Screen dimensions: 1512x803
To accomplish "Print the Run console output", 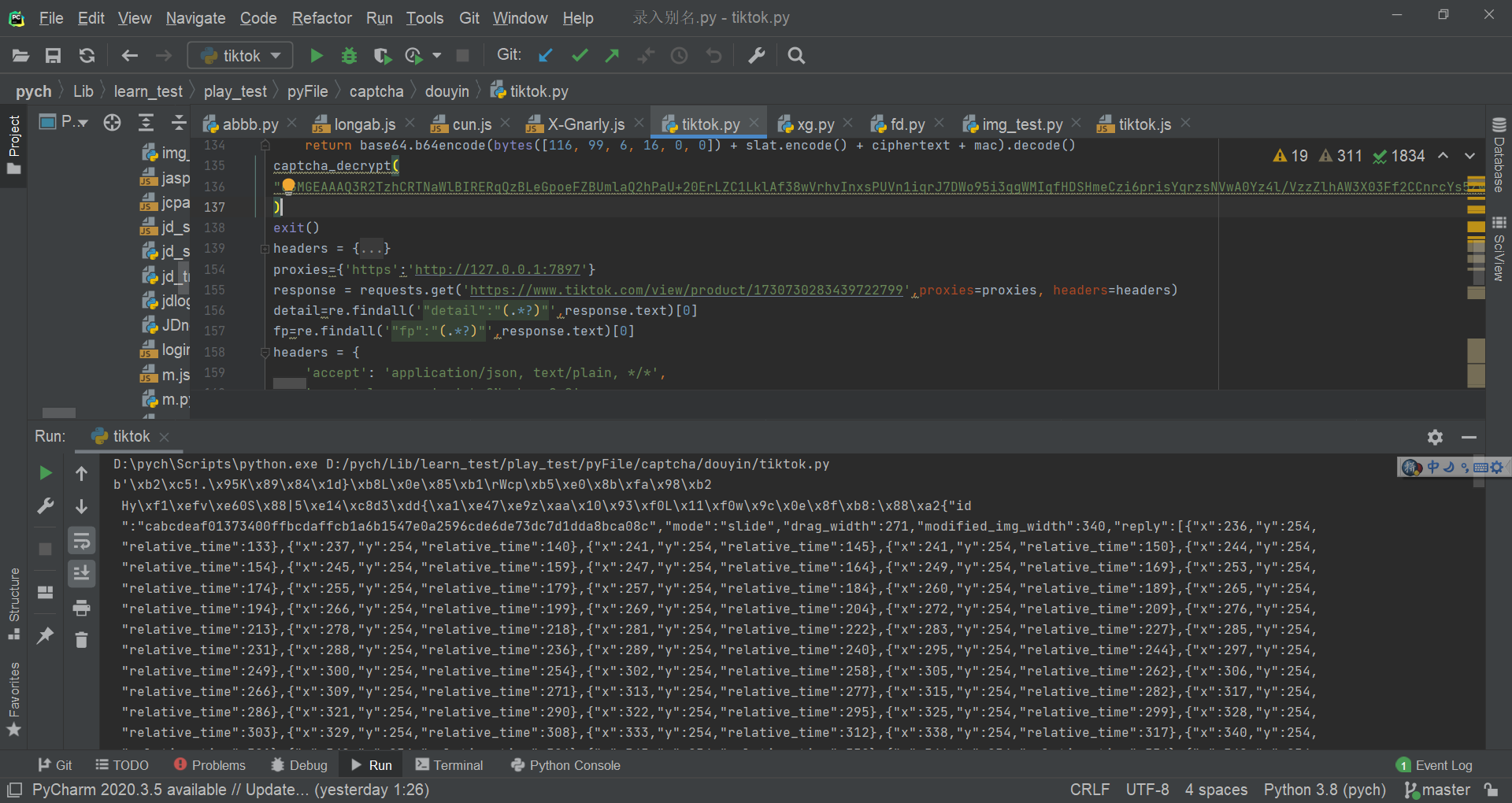I will coord(81,607).
